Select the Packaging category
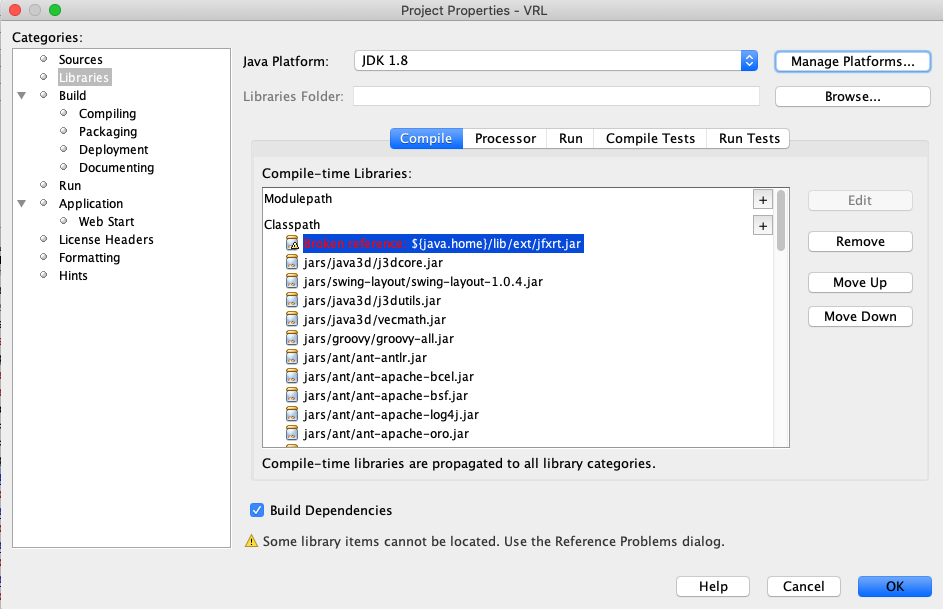 pos(108,132)
